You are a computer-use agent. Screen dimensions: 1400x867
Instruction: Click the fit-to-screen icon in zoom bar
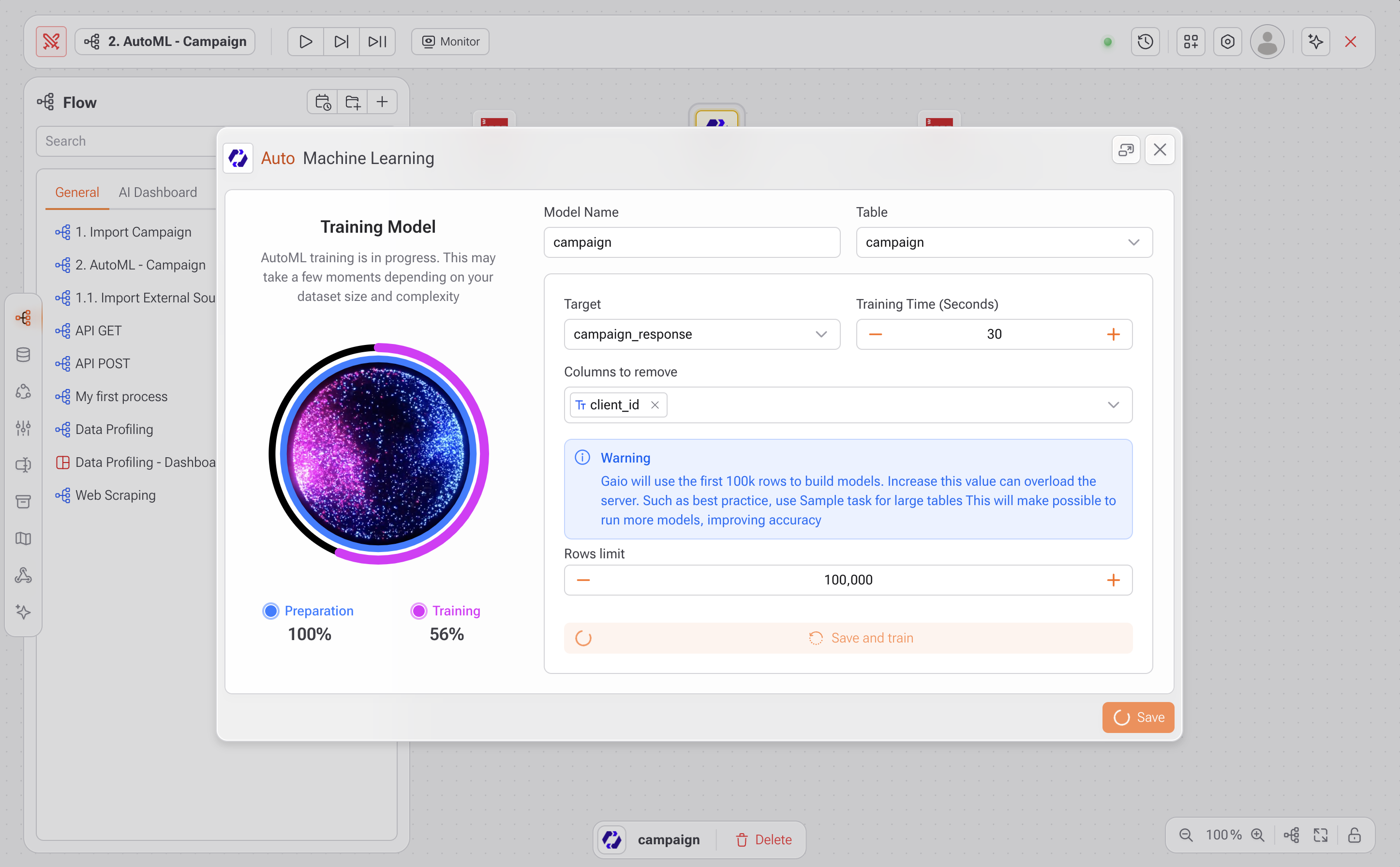coord(1321,835)
